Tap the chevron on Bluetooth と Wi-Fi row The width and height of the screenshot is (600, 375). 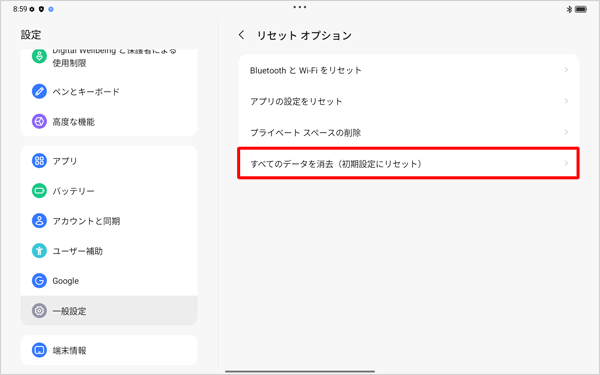[x=566, y=70]
